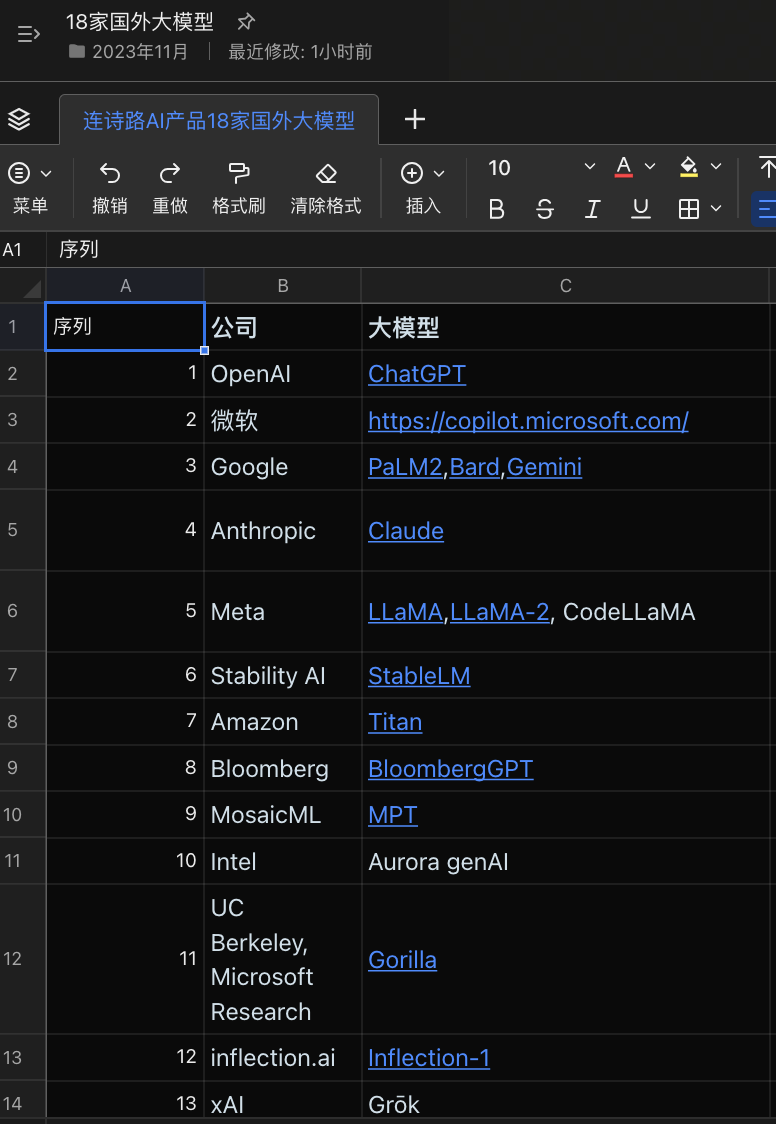The image size is (776, 1124).
Task: Select column A header
Action: coord(125,286)
